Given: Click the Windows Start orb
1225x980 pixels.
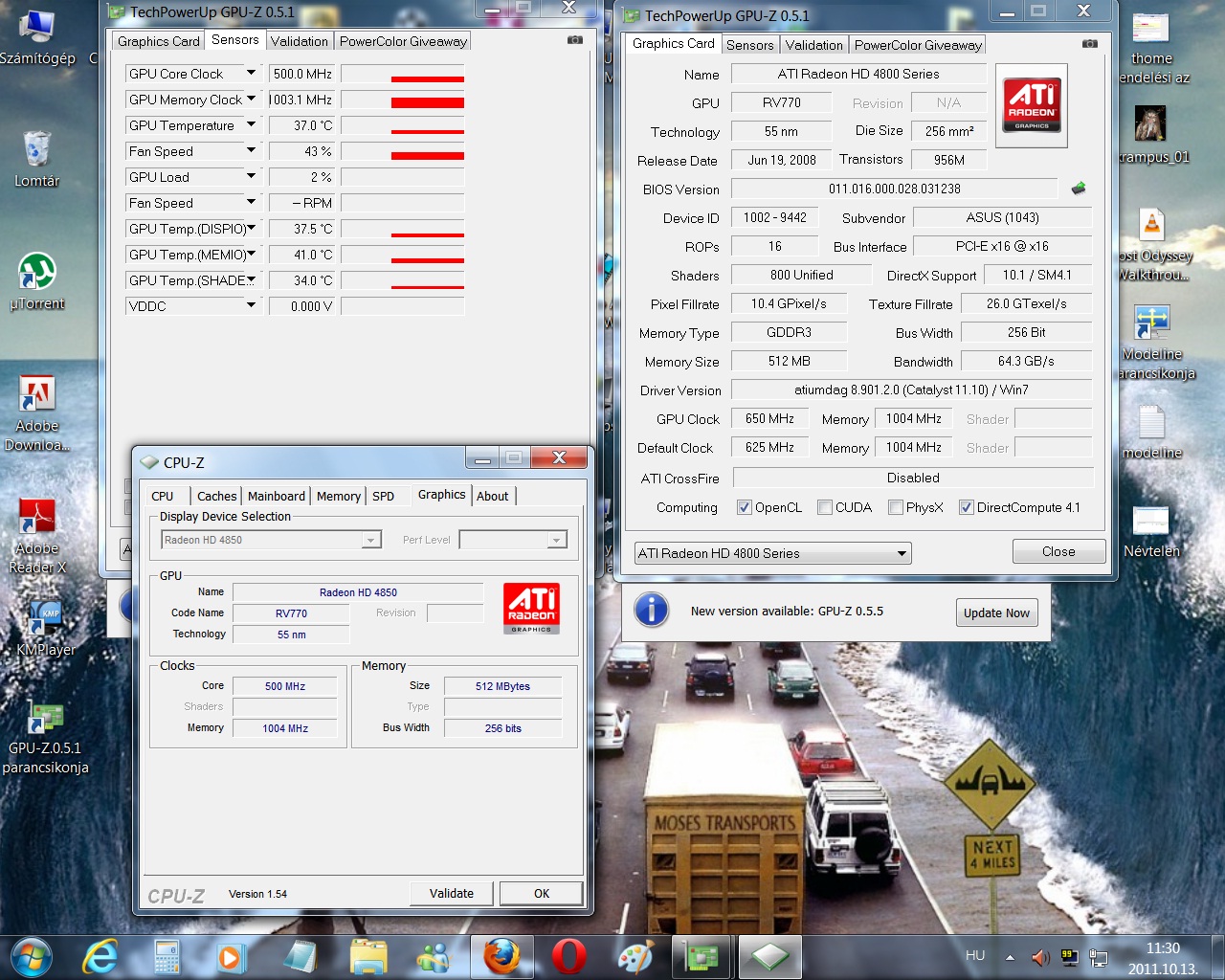Looking at the screenshot, I should [31, 956].
